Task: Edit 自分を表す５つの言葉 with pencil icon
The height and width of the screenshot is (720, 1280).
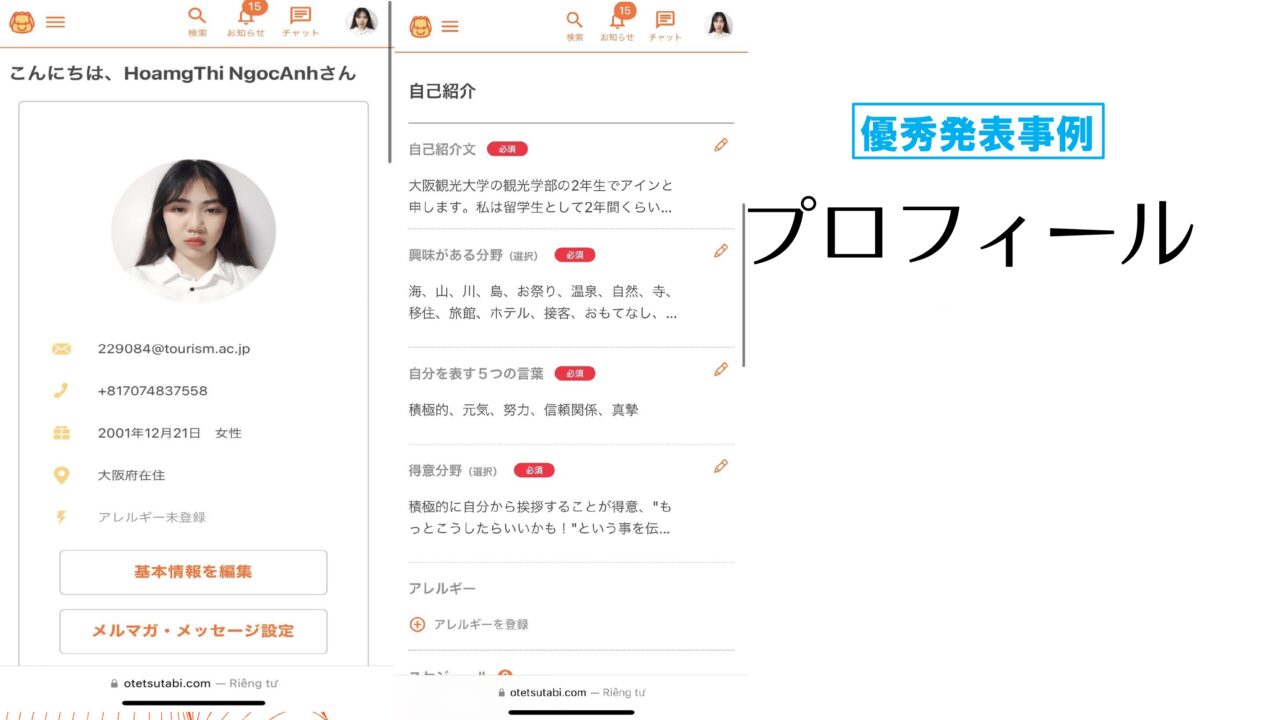Action: (721, 369)
